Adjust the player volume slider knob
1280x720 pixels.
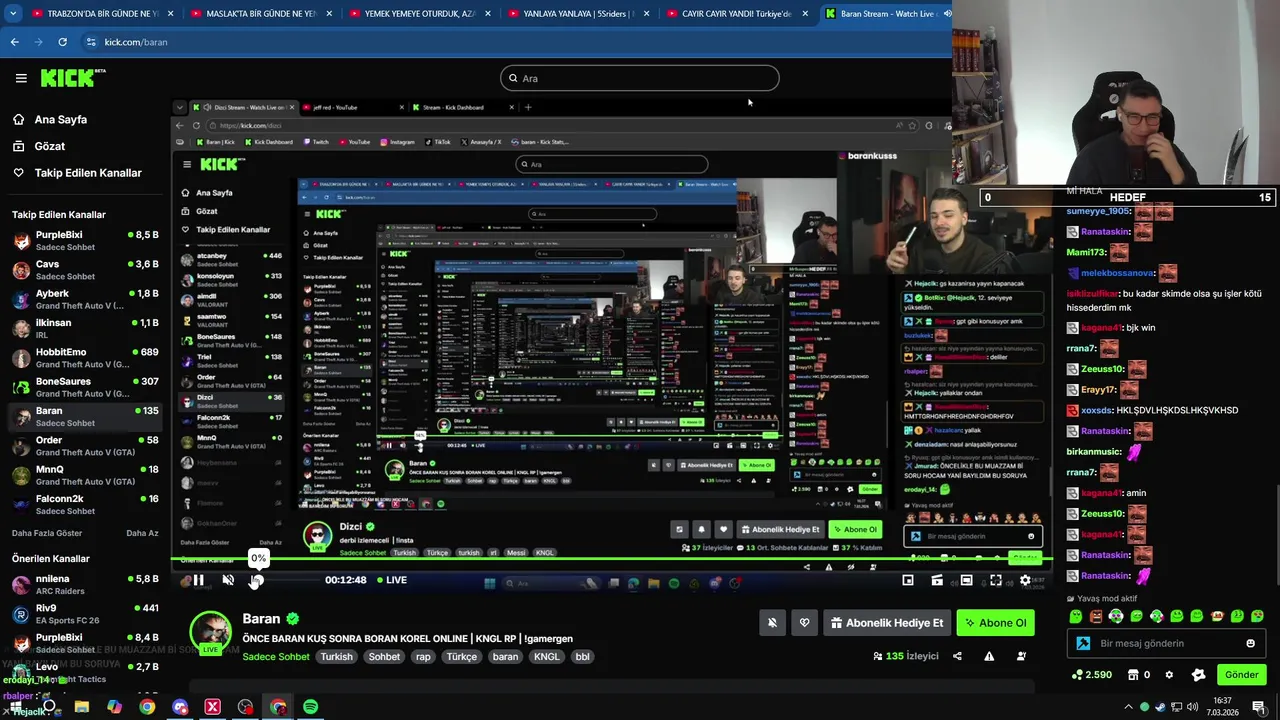click(x=257, y=581)
